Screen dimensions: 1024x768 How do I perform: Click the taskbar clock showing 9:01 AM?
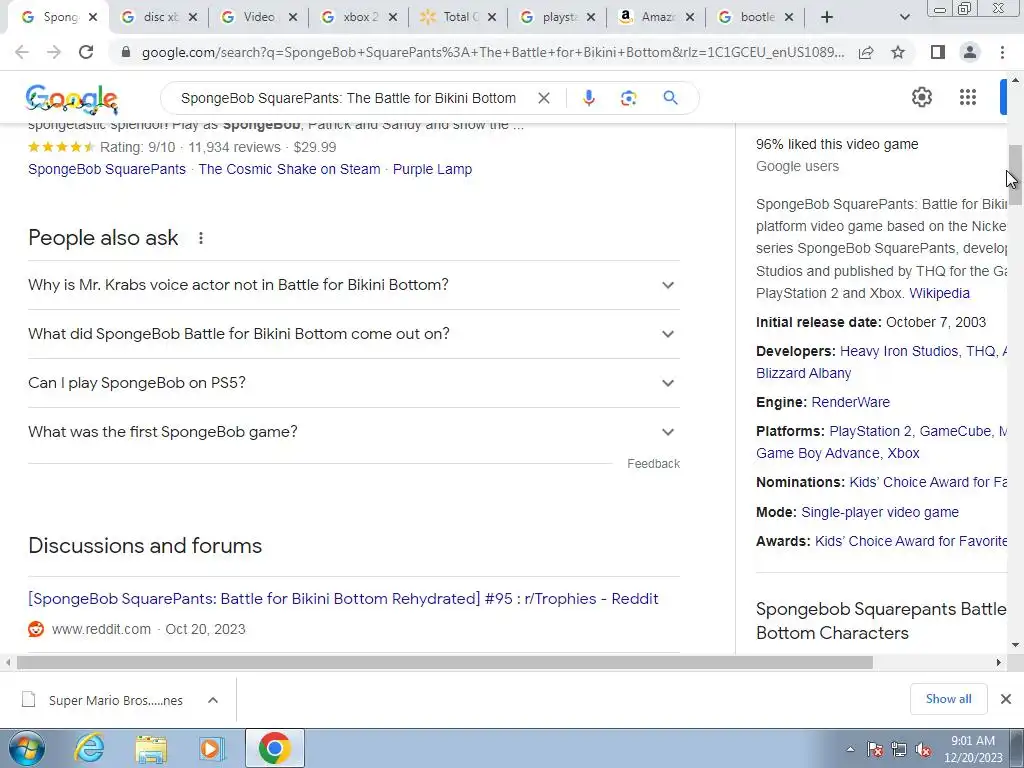(972, 749)
